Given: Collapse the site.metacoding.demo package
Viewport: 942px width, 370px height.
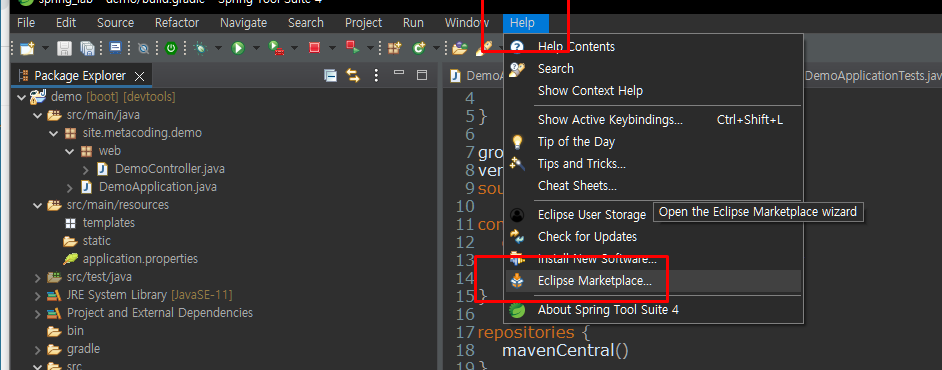Looking at the screenshot, I should pyautogui.click(x=54, y=133).
